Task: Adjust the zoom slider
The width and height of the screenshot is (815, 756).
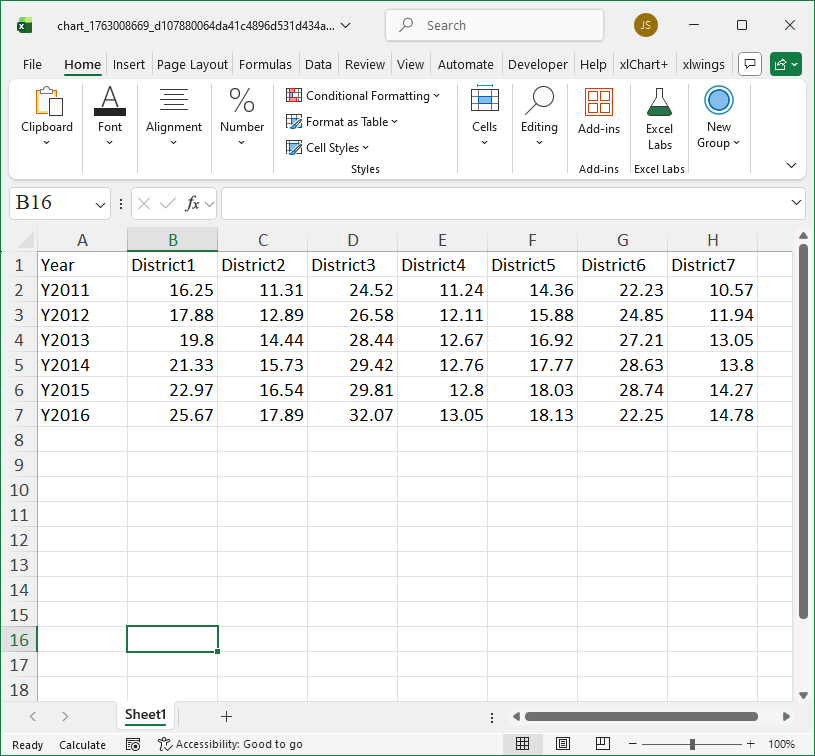Action: [693, 745]
